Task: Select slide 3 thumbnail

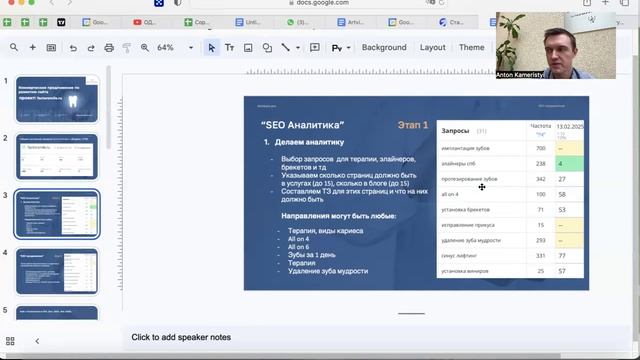Action: pyautogui.click(x=57, y=214)
